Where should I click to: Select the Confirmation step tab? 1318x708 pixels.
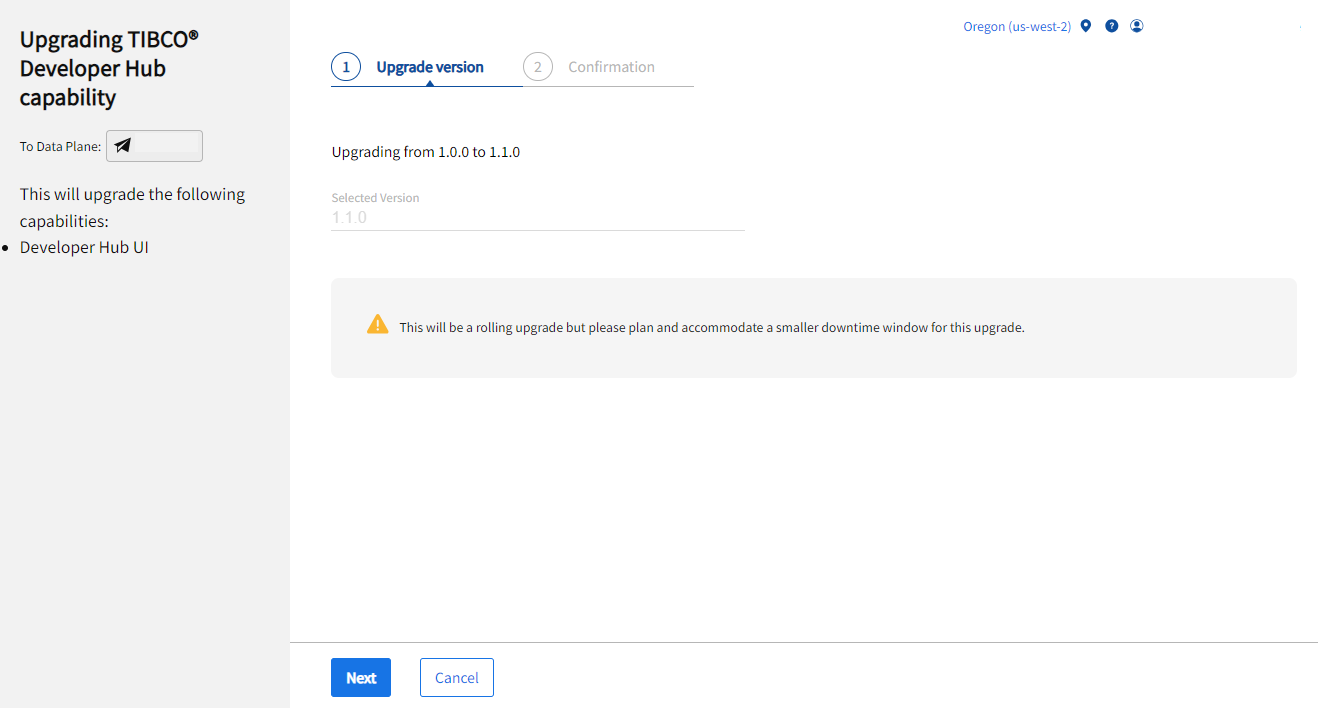pos(611,67)
